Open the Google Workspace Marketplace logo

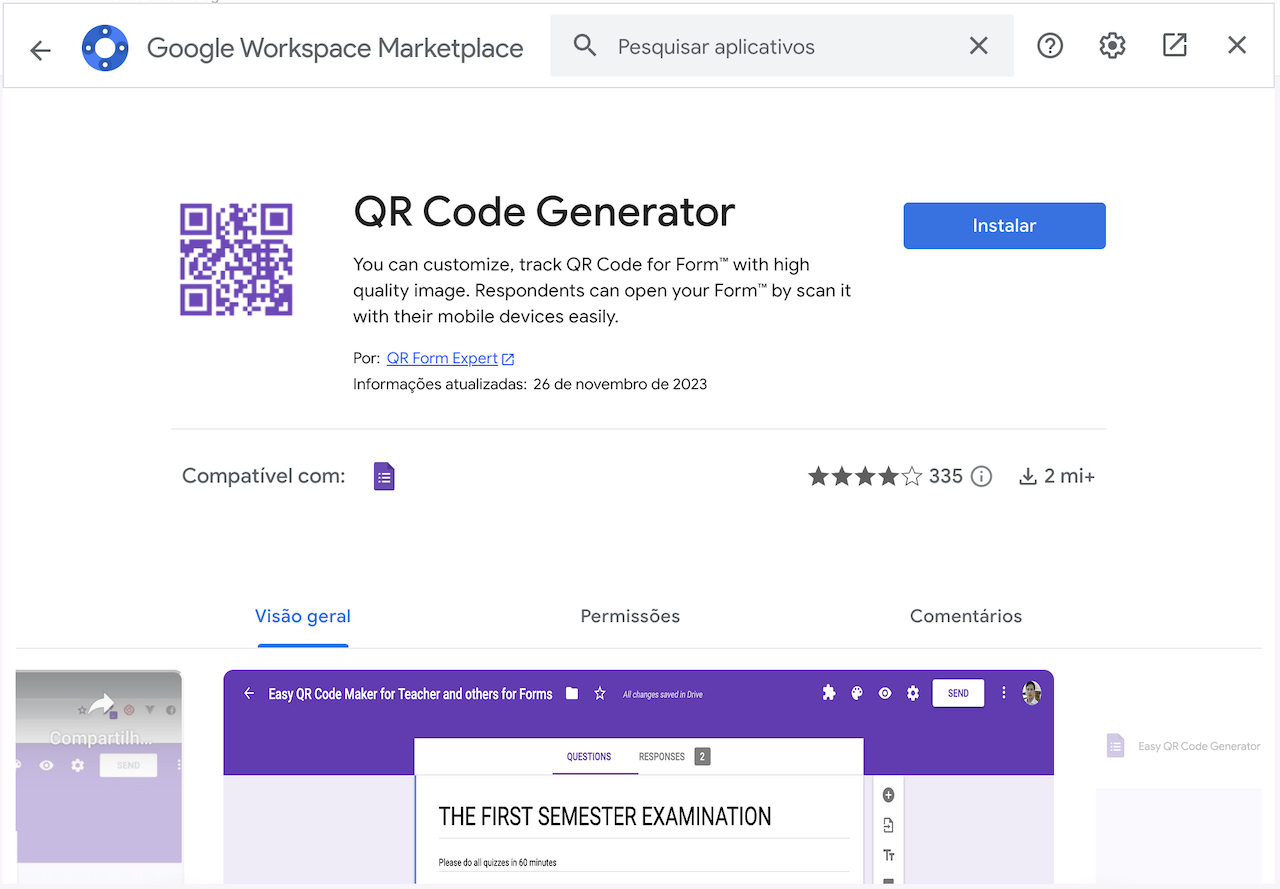tap(105, 48)
